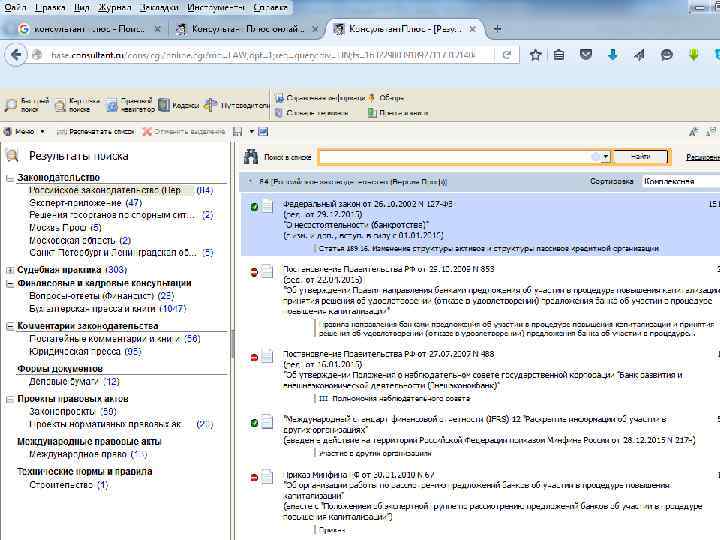Click the browser back arrow button

tap(16, 55)
